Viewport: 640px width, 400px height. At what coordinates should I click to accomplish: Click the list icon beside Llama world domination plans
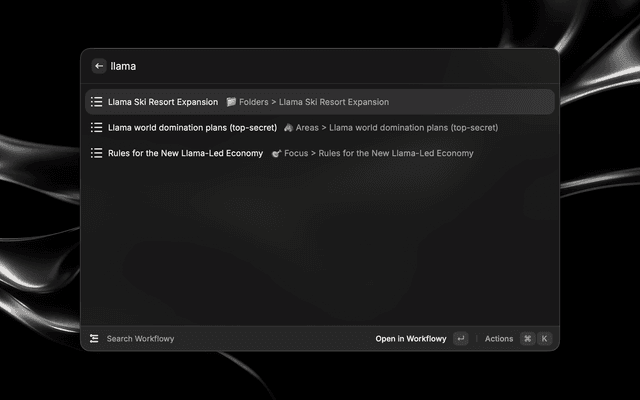tap(96, 127)
